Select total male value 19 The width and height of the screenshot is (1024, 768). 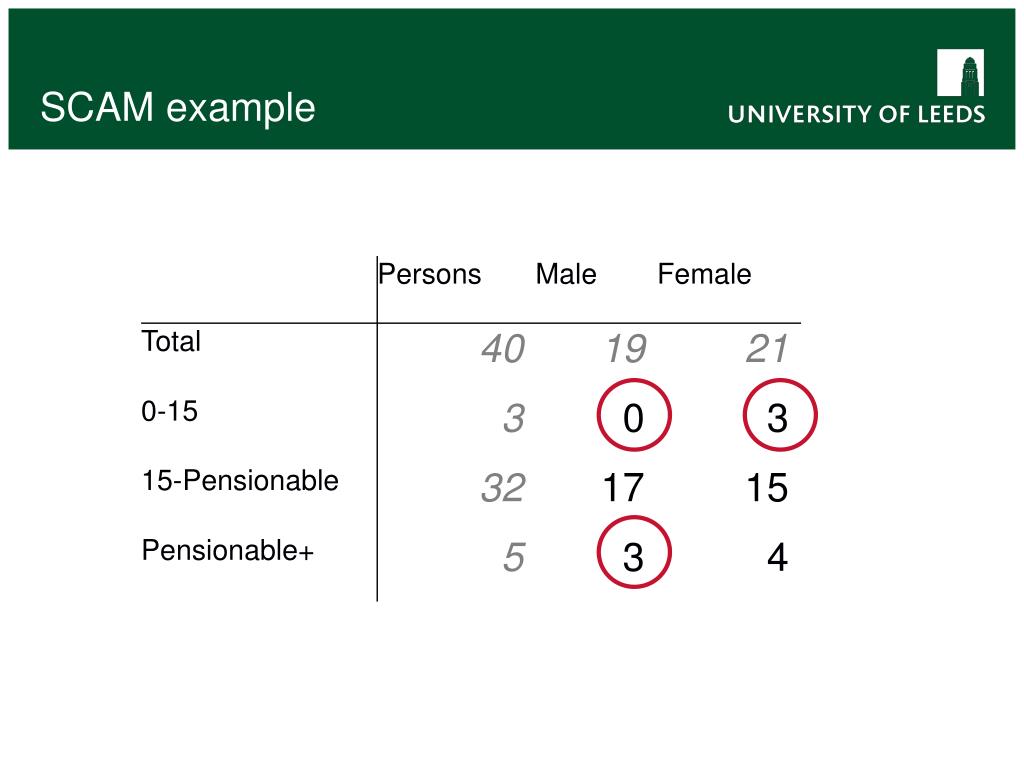tap(626, 349)
